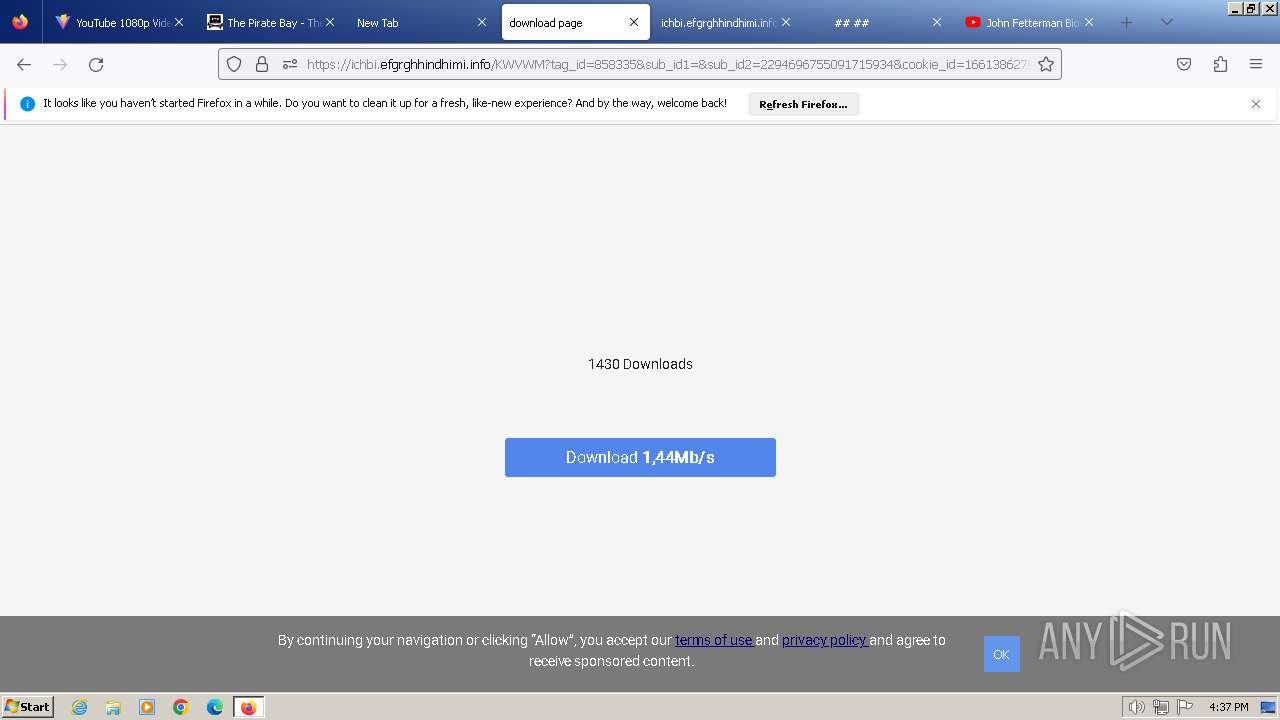Open media player from taskbar
Screen dimensions: 1280x720
click(147, 707)
